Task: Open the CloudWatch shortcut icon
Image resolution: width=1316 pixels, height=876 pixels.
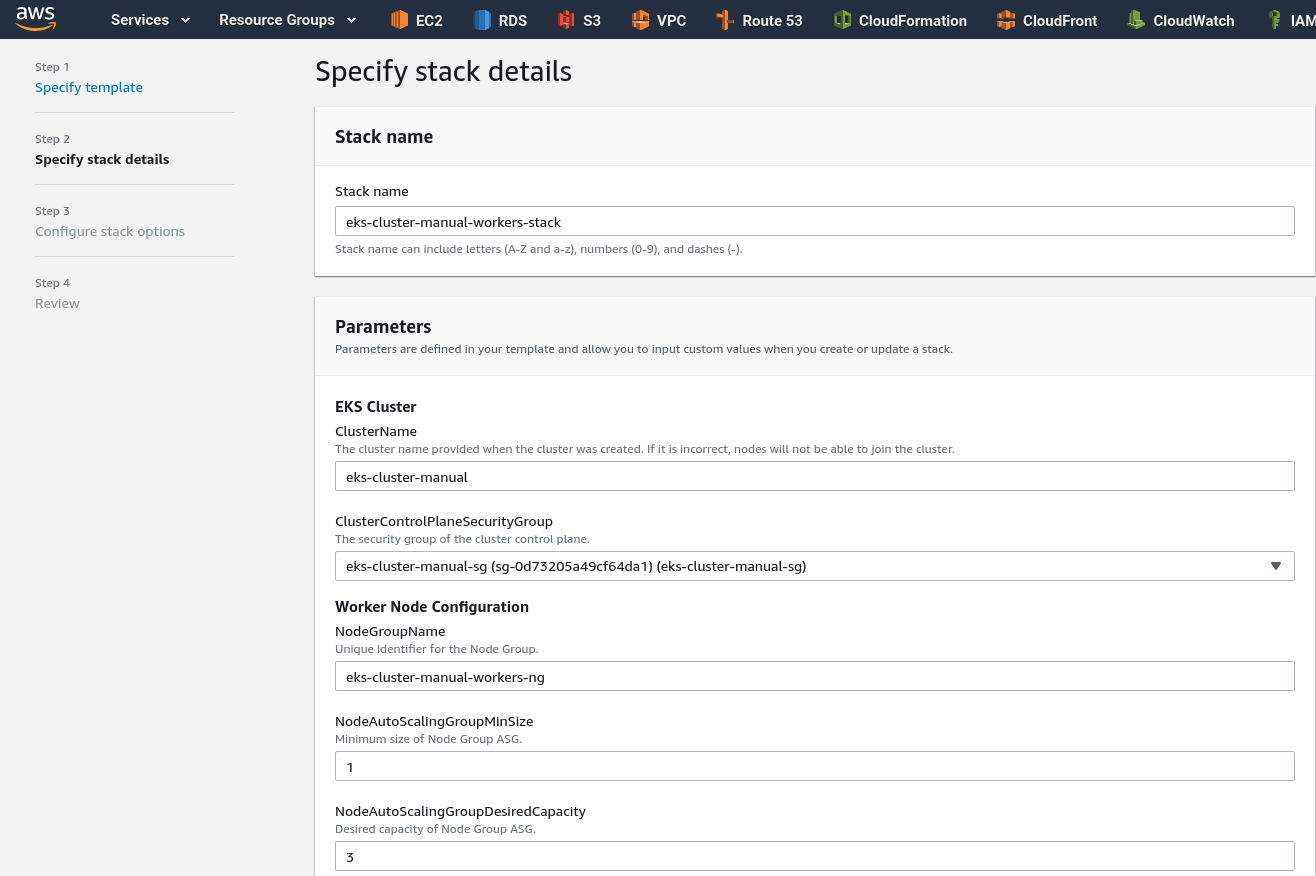Action: coord(1137,20)
